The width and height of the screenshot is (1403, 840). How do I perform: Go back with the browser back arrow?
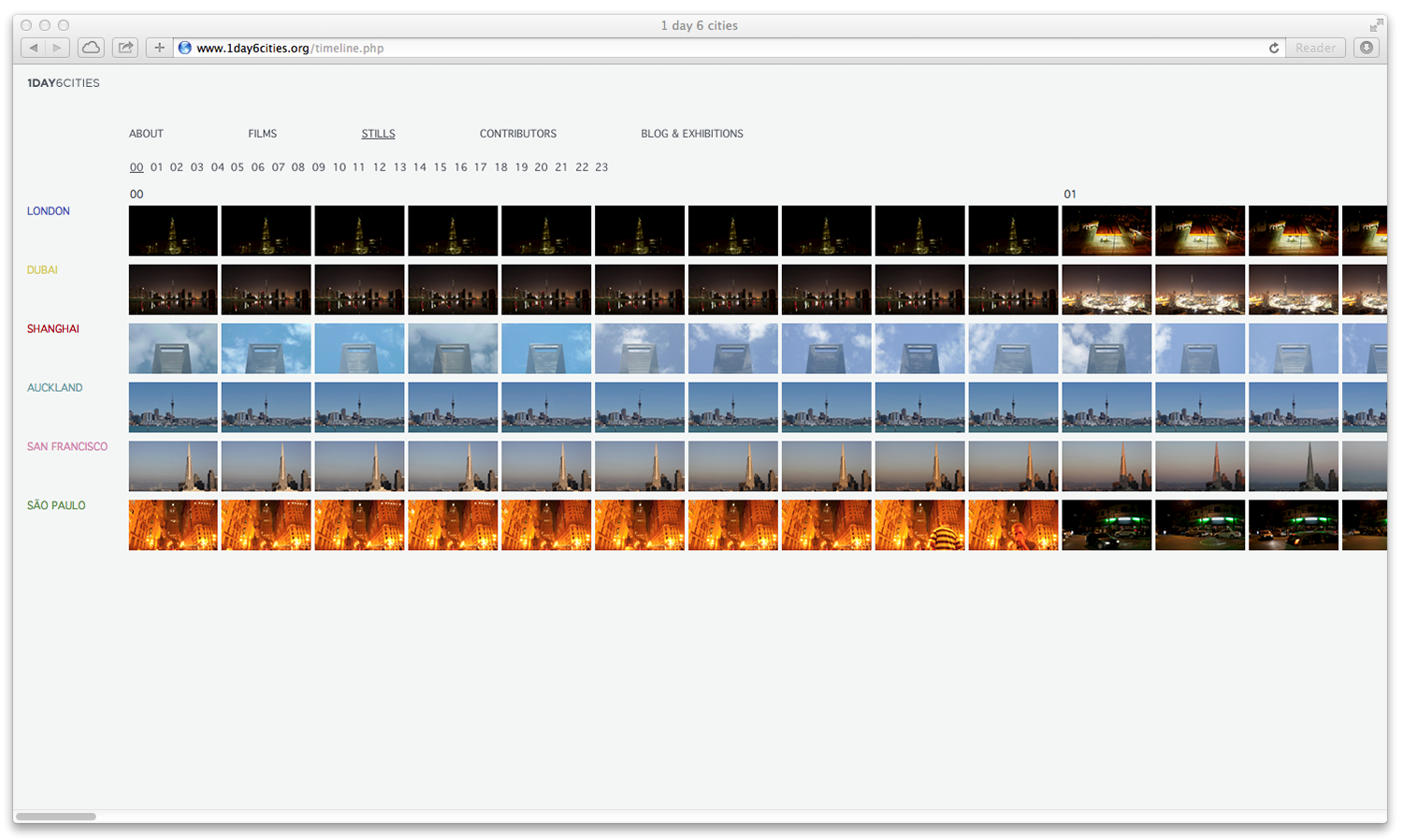(34, 48)
